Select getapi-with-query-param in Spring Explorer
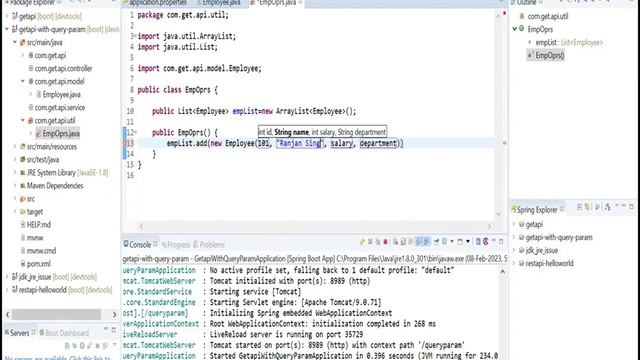Screen dimensions: 640x360 (x=559, y=237)
